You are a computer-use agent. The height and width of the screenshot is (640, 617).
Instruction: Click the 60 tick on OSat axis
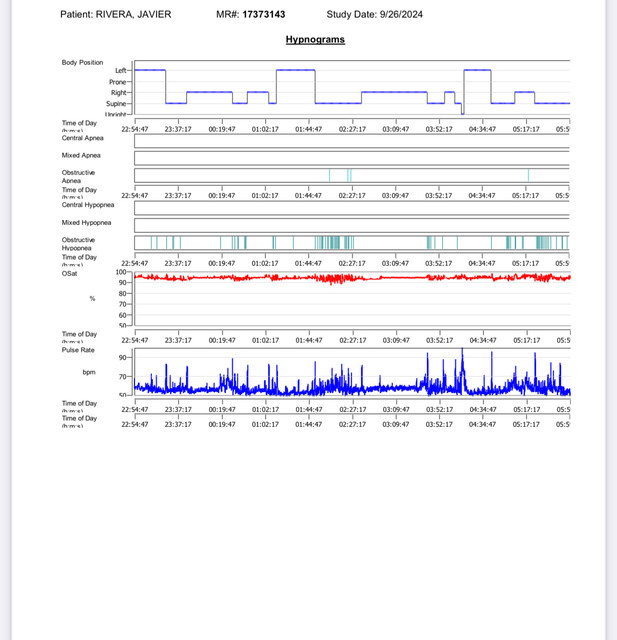[x=122, y=315]
